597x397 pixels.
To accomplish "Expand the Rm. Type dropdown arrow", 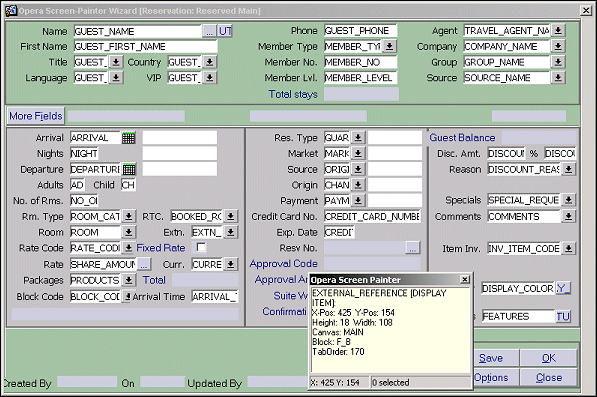I will click(x=129, y=217).
